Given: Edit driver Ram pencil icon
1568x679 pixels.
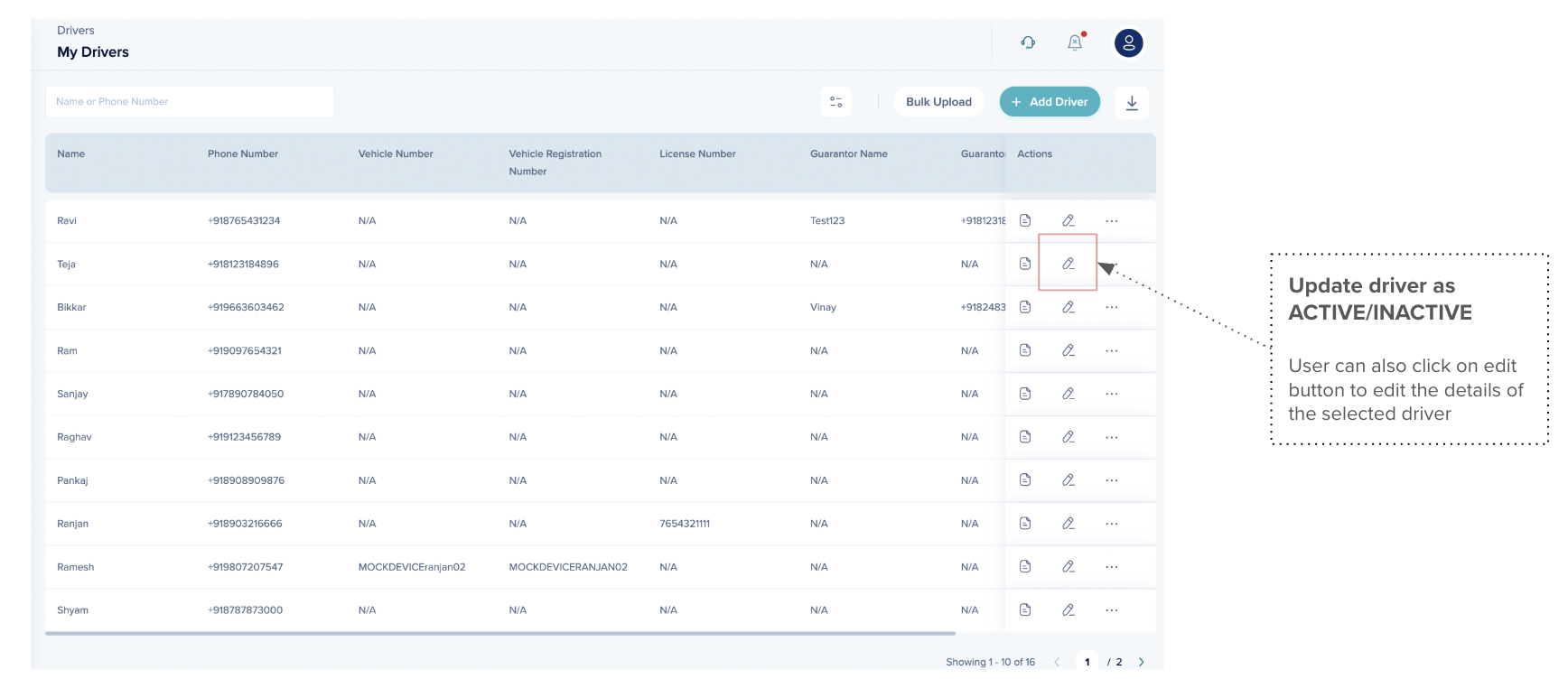Looking at the screenshot, I should (1069, 350).
